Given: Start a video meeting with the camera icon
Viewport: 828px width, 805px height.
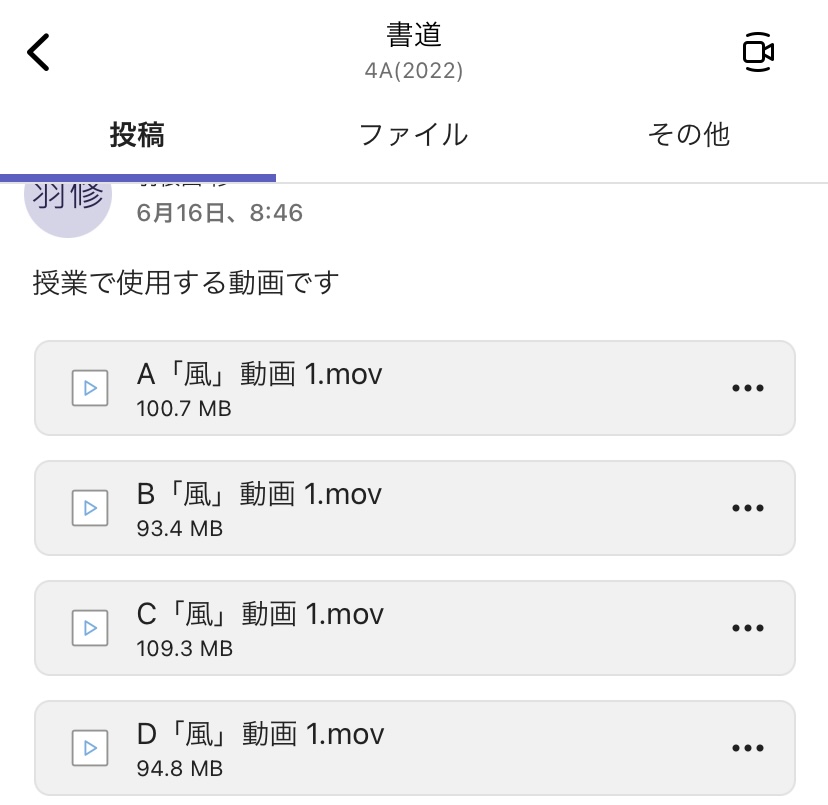Looking at the screenshot, I should pos(758,52).
